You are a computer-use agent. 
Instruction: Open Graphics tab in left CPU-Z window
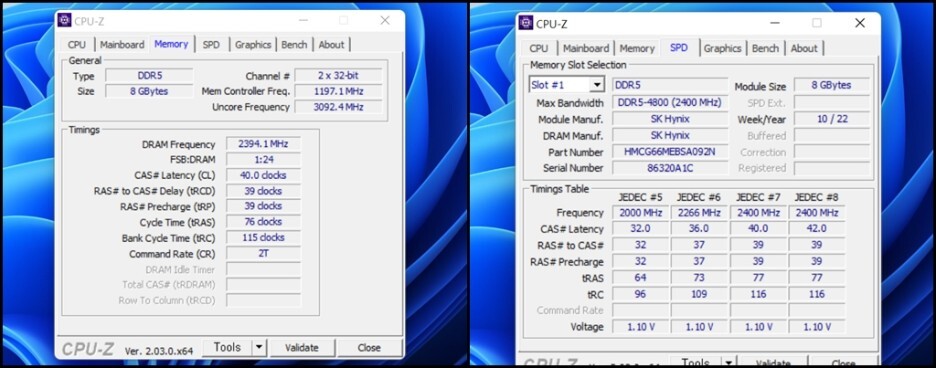253,45
